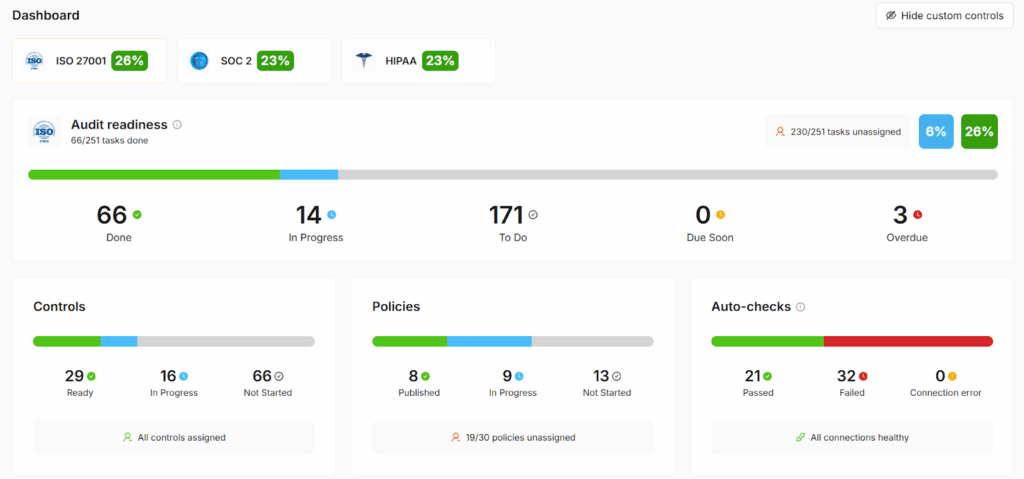Viewport: 1024px width, 479px height.
Task: Click the 3 Overdue count
Action: pyautogui.click(x=901, y=215)
